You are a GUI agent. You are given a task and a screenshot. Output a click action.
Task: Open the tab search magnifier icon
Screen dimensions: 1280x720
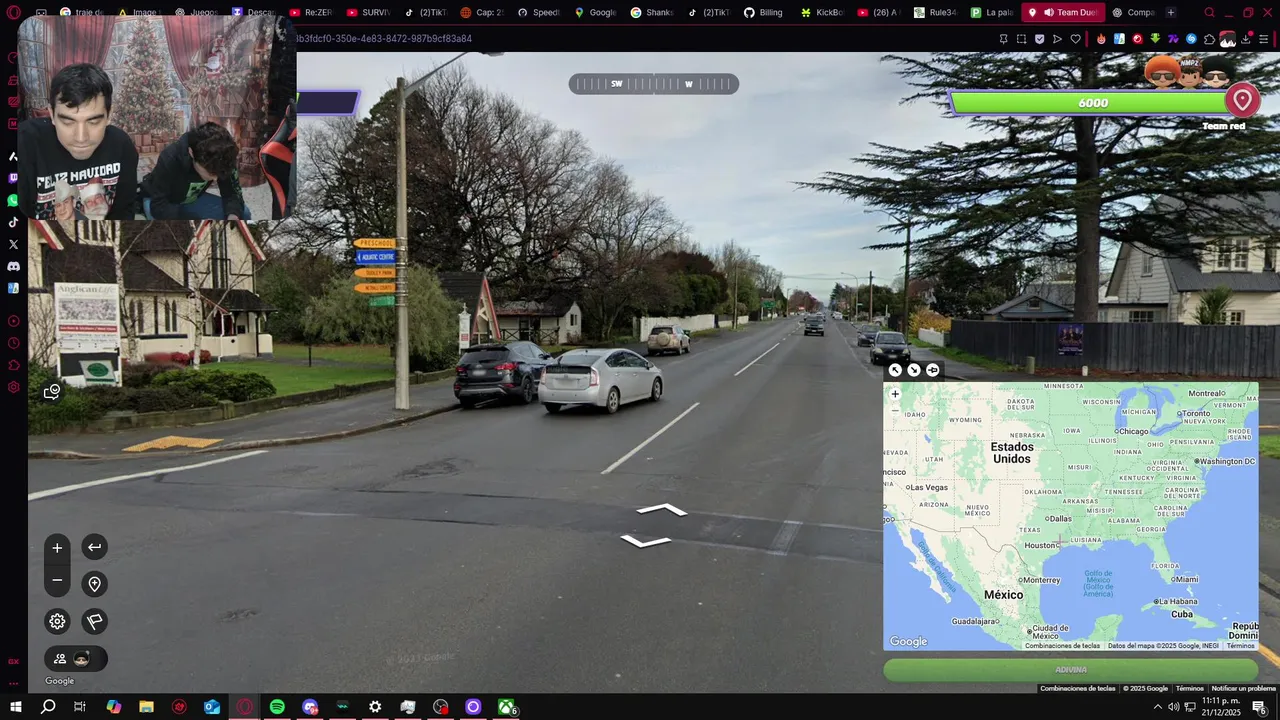pos(1209,12)
